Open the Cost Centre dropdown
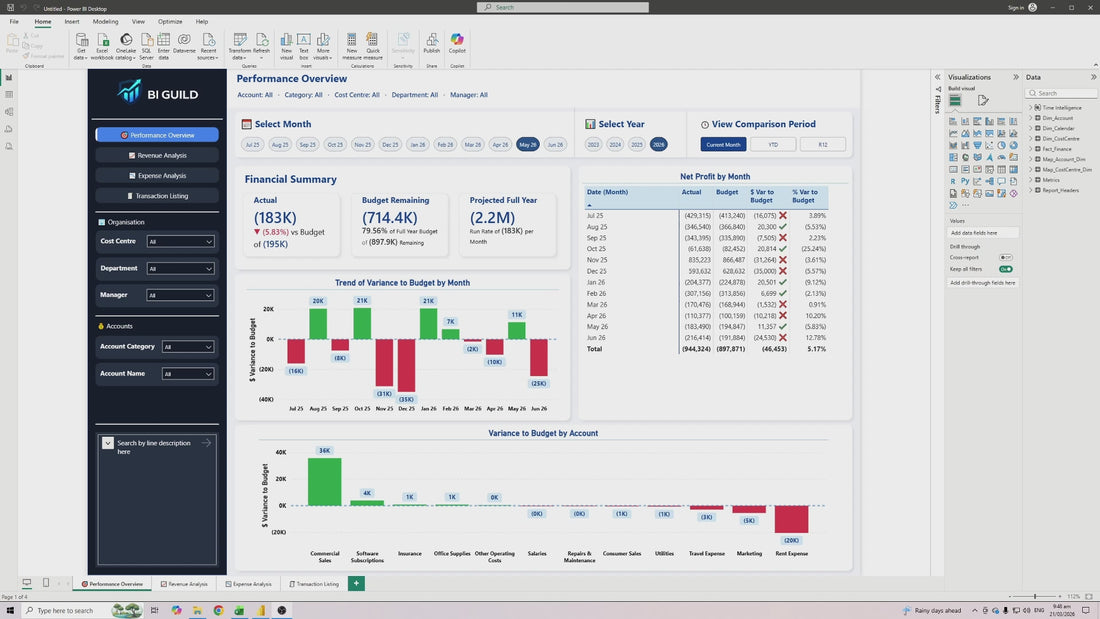 (x=181, y=242)
